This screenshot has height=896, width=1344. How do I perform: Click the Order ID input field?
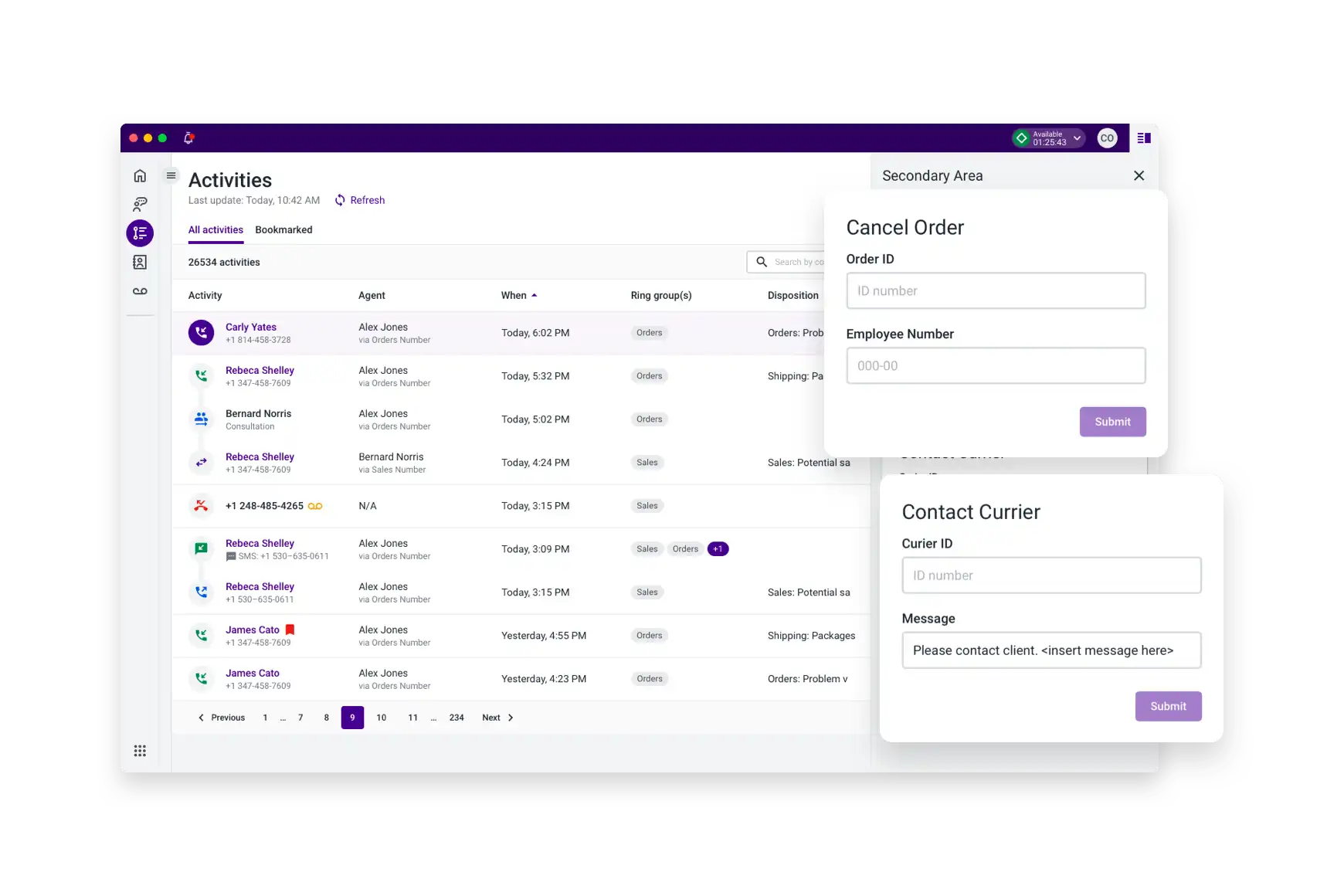pos(996,291)
